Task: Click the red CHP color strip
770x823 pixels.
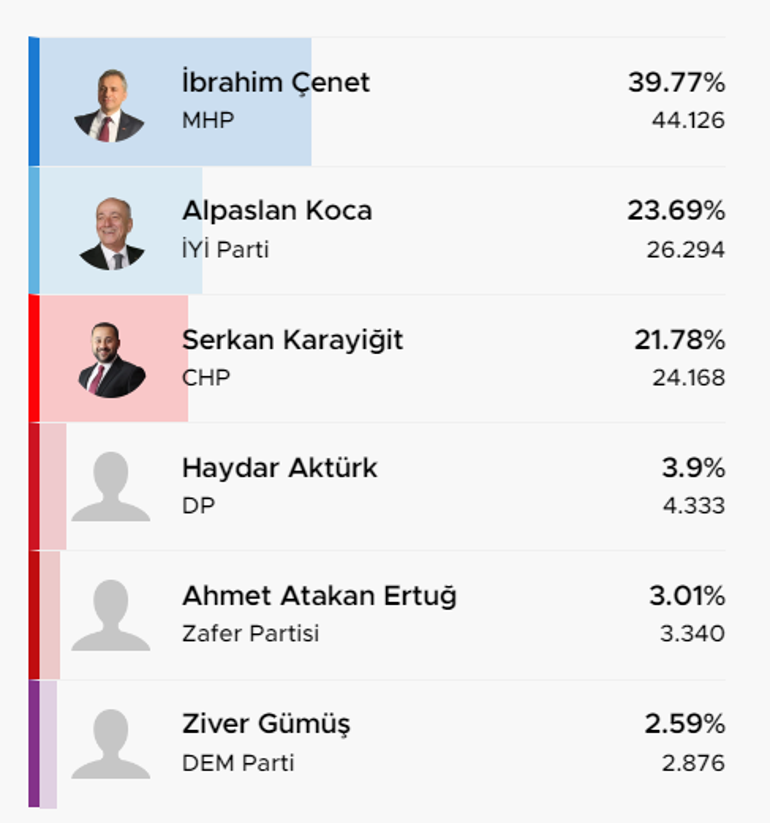Action: (x=34, y=358)
